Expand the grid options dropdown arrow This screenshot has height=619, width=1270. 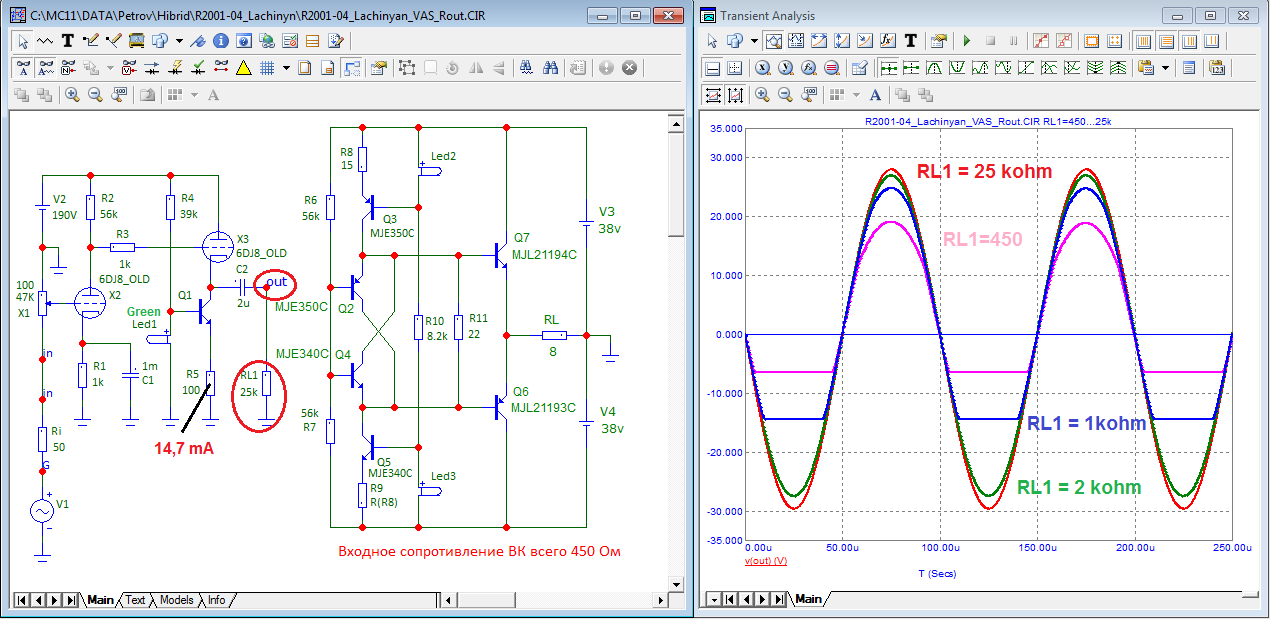286,68
